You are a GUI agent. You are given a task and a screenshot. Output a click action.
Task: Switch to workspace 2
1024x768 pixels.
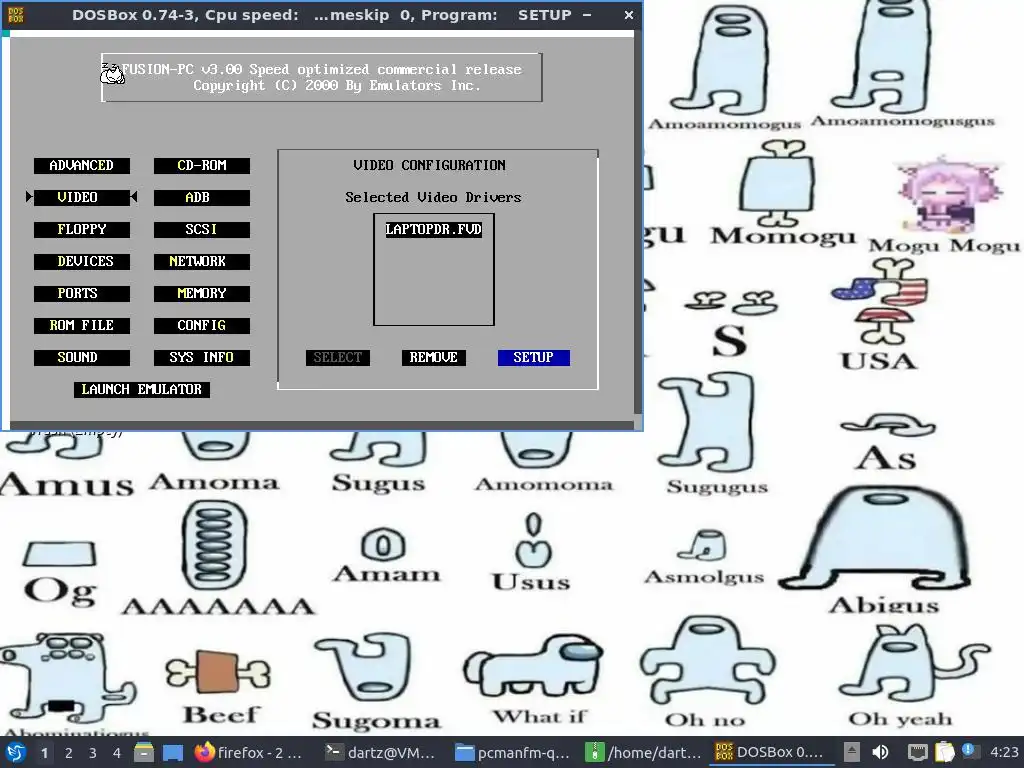(69, 753)
